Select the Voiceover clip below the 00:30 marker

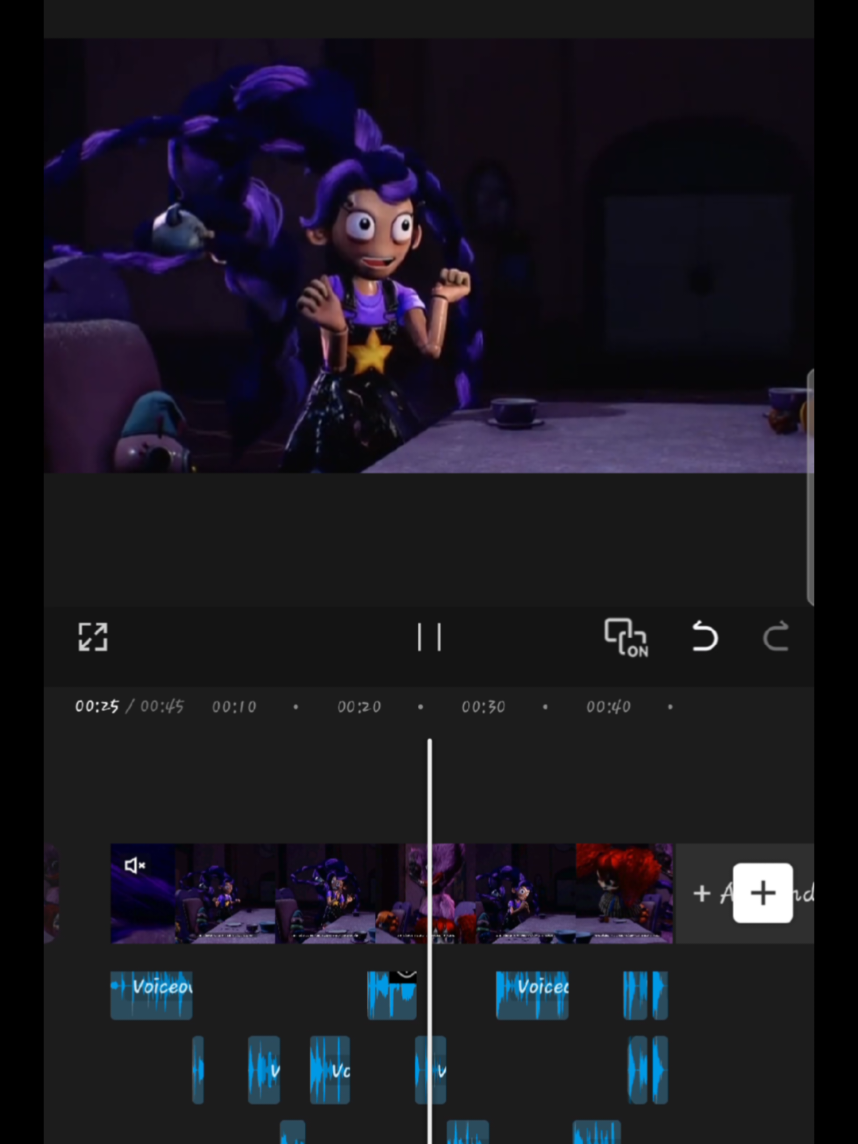point(532,995)
